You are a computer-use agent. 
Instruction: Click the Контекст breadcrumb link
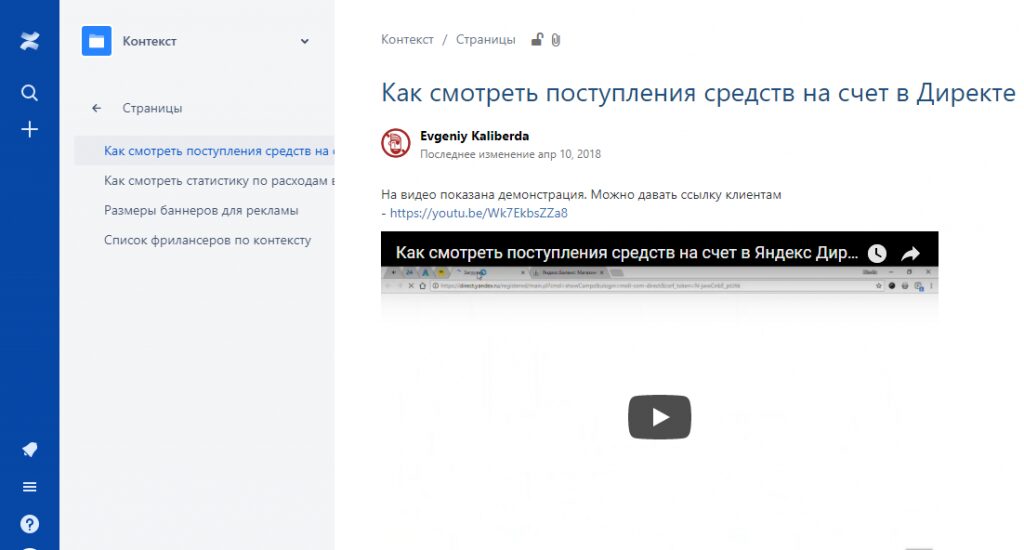(407, 40)
